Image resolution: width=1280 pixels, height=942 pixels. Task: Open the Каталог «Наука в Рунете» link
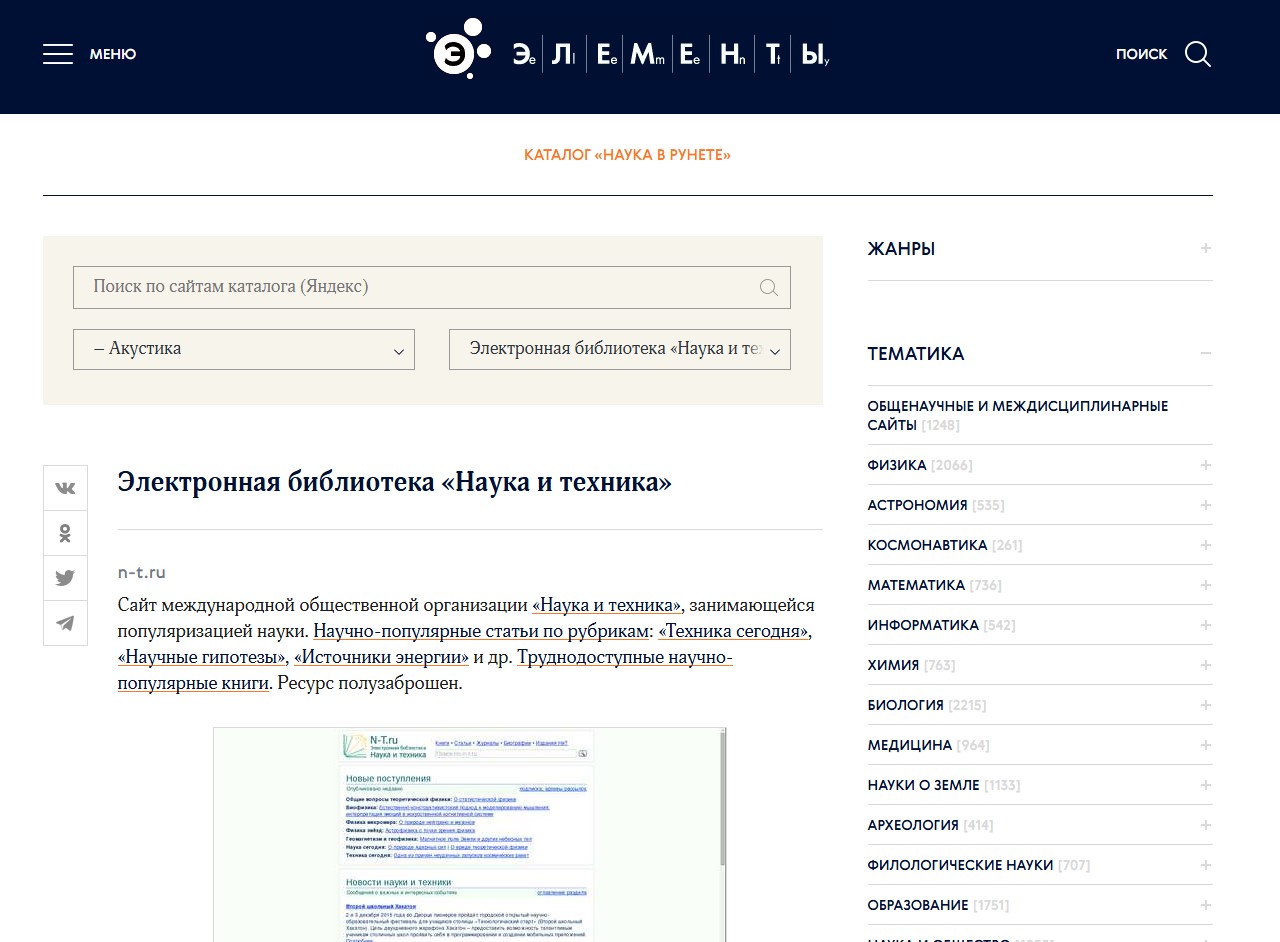tap(627, 155)
